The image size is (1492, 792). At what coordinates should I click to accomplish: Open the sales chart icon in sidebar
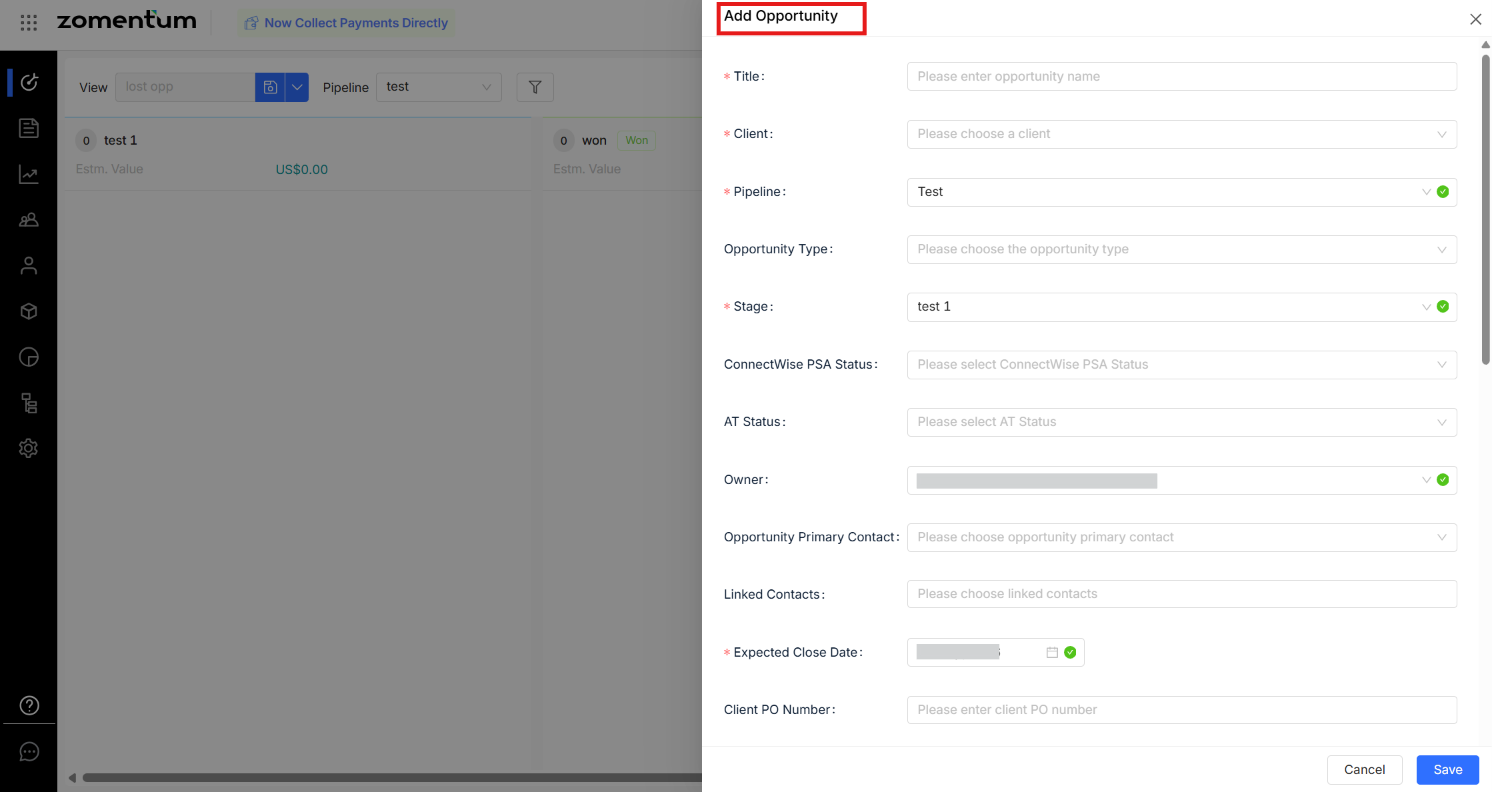tap(29, 175)
